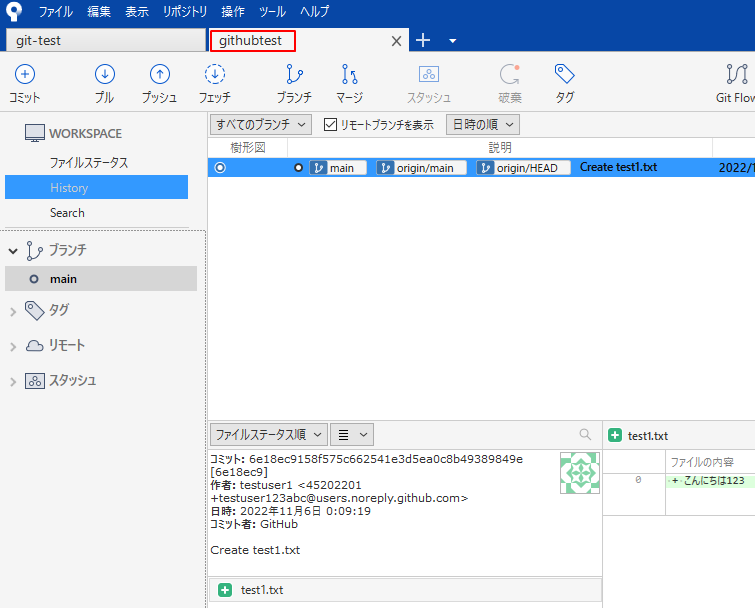Image resolution: width=755 pixels, height=608 pixels.
Task: Click the new tab plus icon
Action: point(423,40)
